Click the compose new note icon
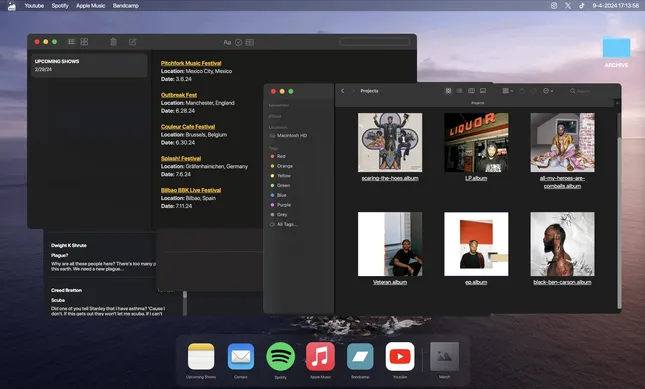The height and width of the screenshot is (389, 645). point(132,42)
